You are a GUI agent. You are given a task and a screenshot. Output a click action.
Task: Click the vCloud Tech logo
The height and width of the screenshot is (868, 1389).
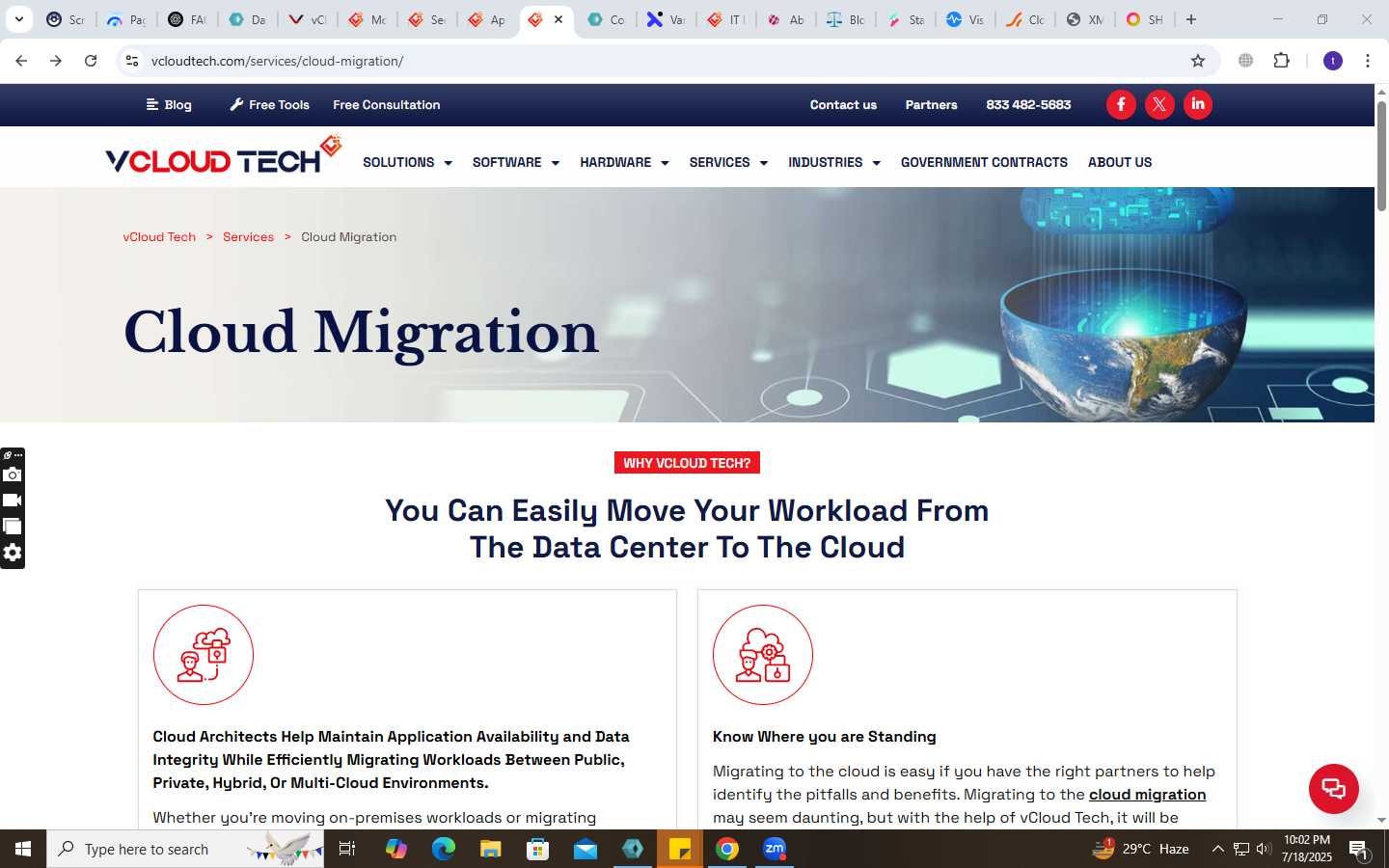pyautogui.click(x=224, y=156)
